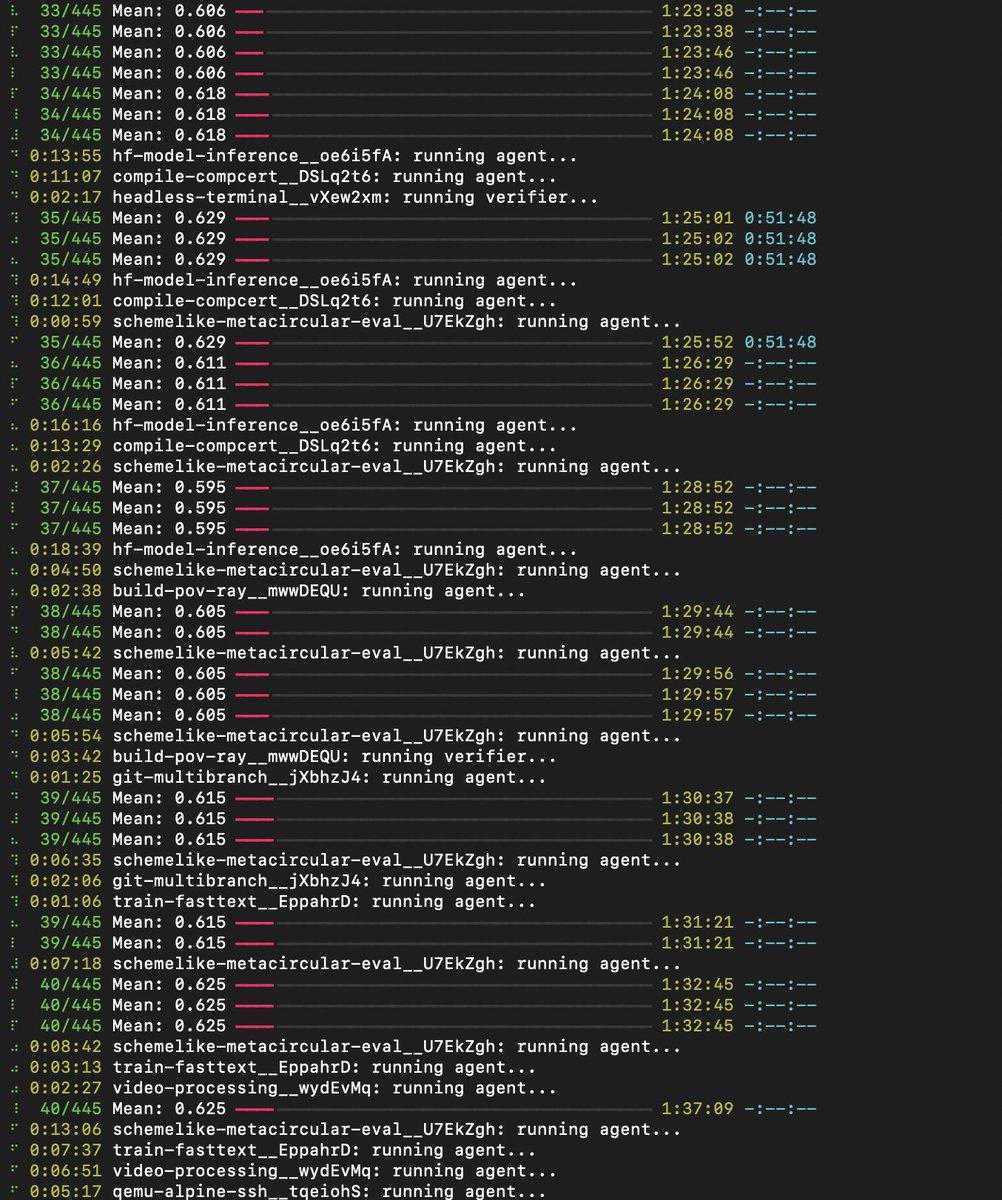The width and height of the screenshot is (1002, 1200).
Task: Click the video-processing row timed 0:02:27
Action: coord(283,1088)
